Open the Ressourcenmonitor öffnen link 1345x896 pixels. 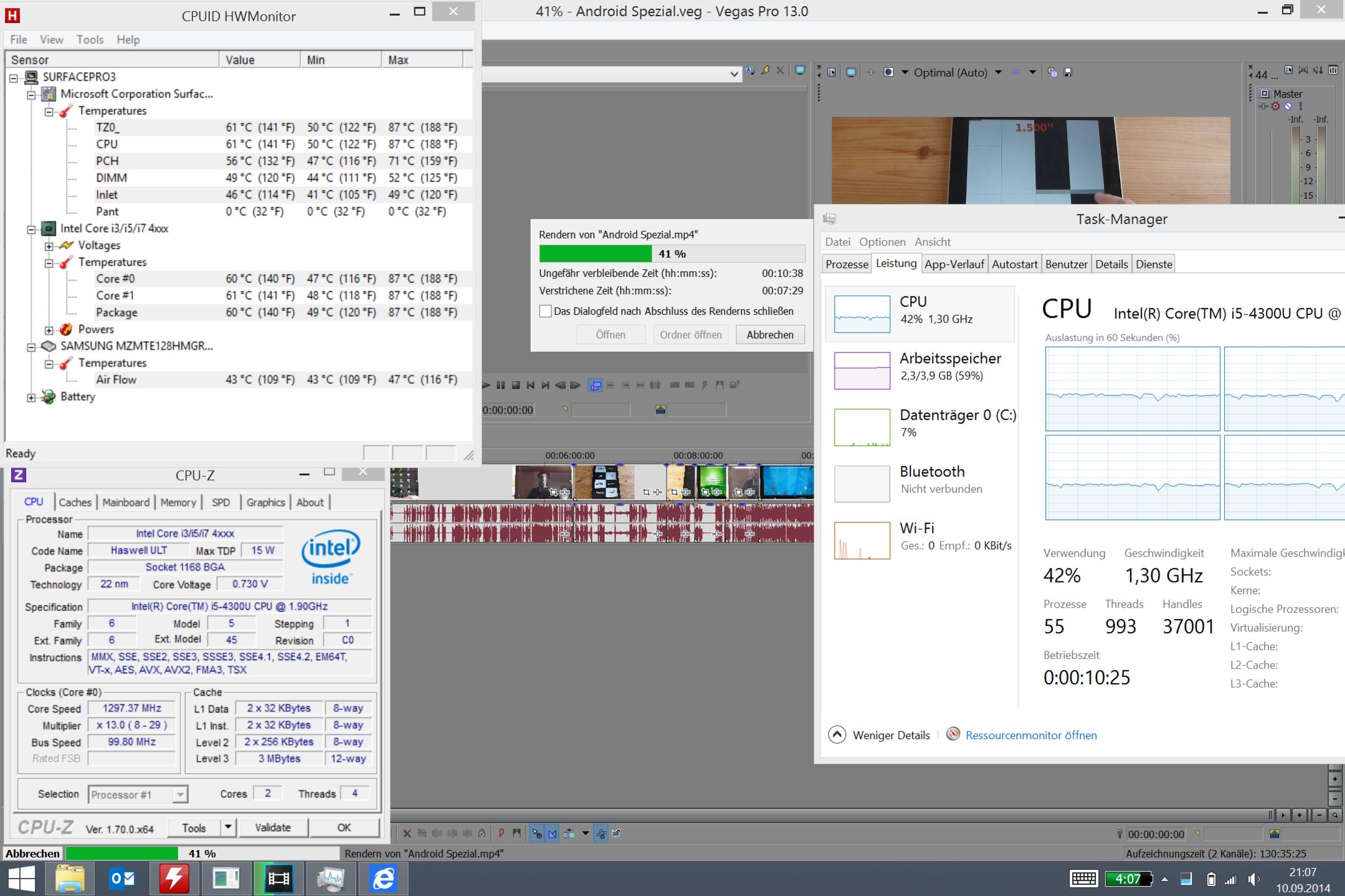[1030, 735]
